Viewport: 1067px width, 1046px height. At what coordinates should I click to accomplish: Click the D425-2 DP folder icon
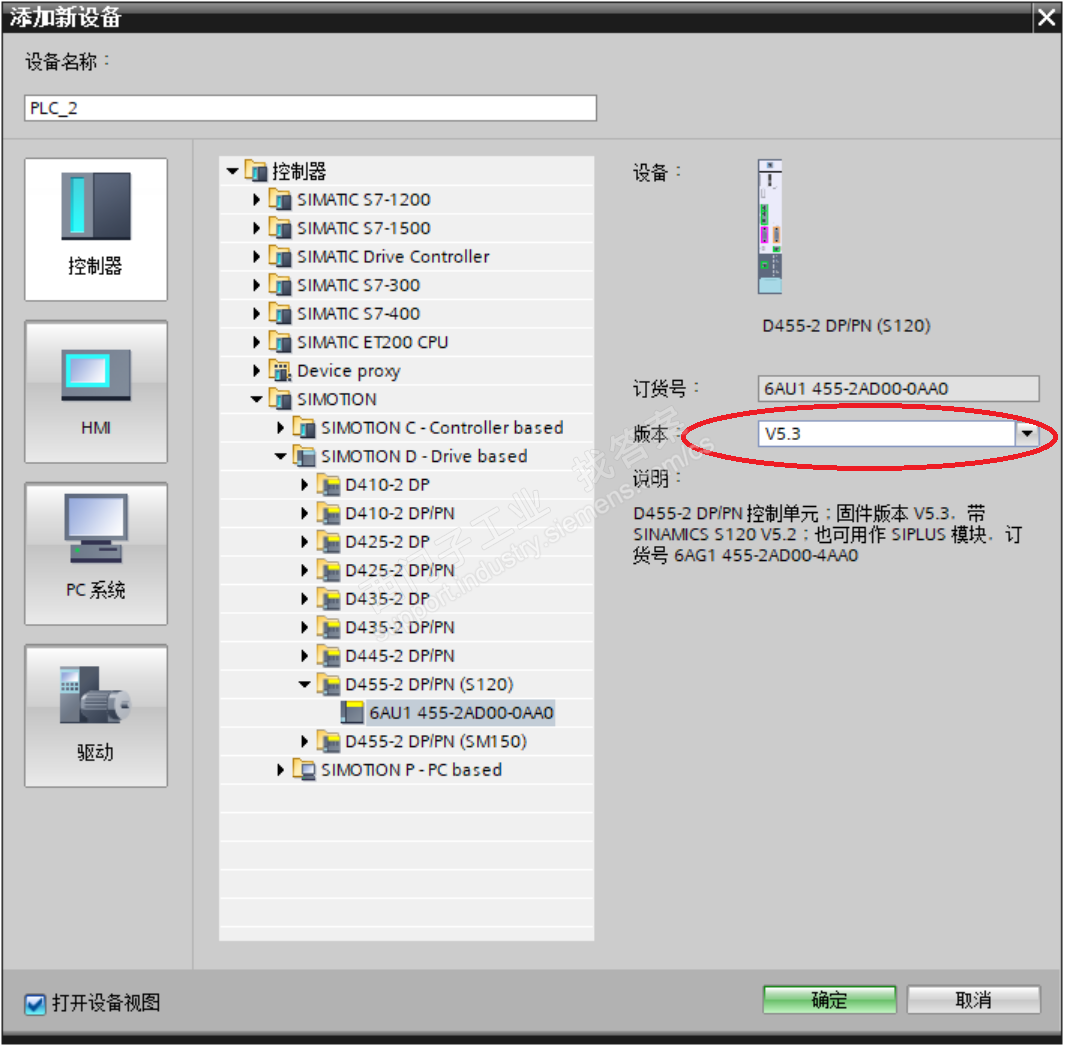(x=329, y=542)
